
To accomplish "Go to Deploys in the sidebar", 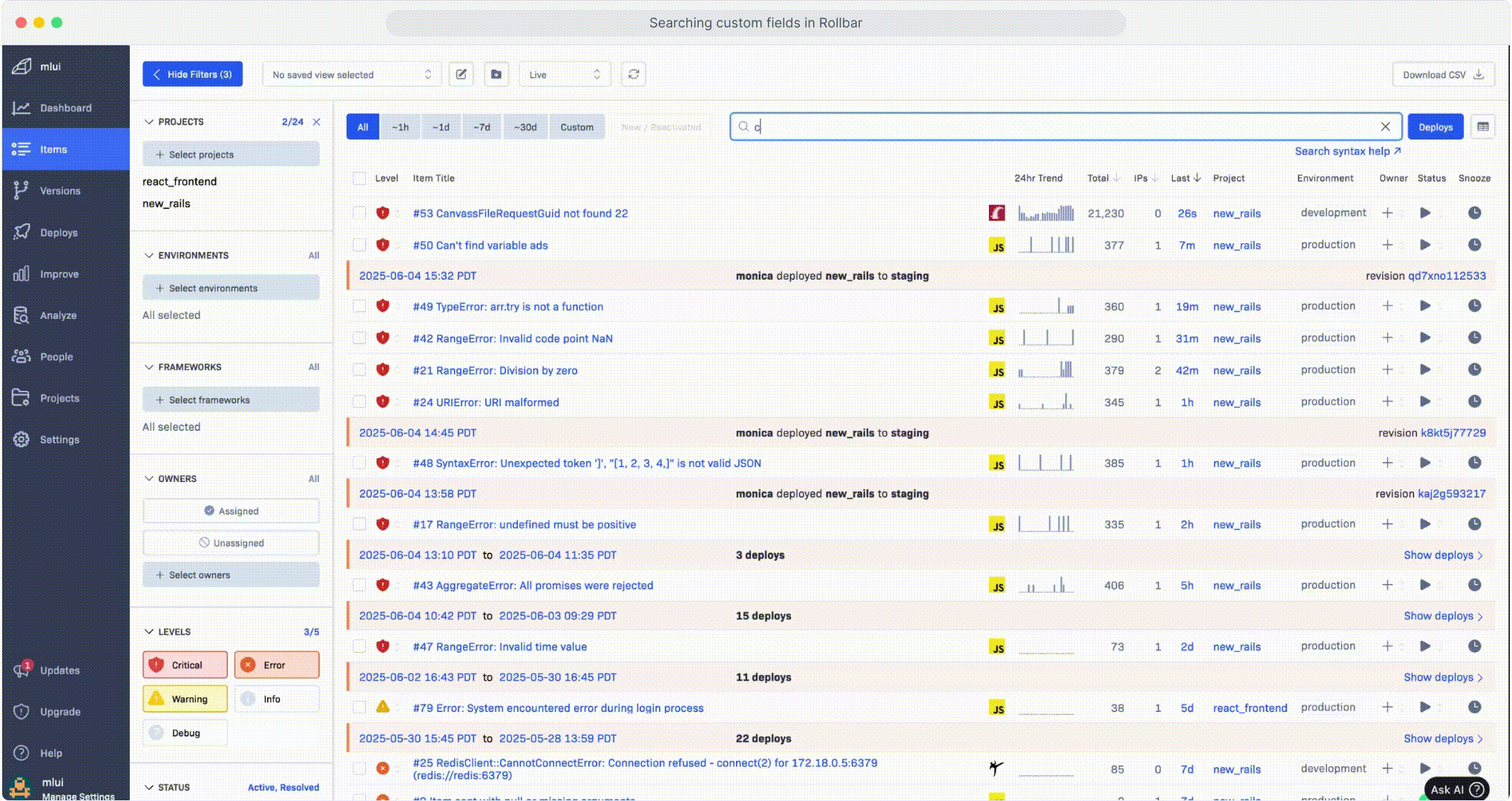I will tap(58, 232).
